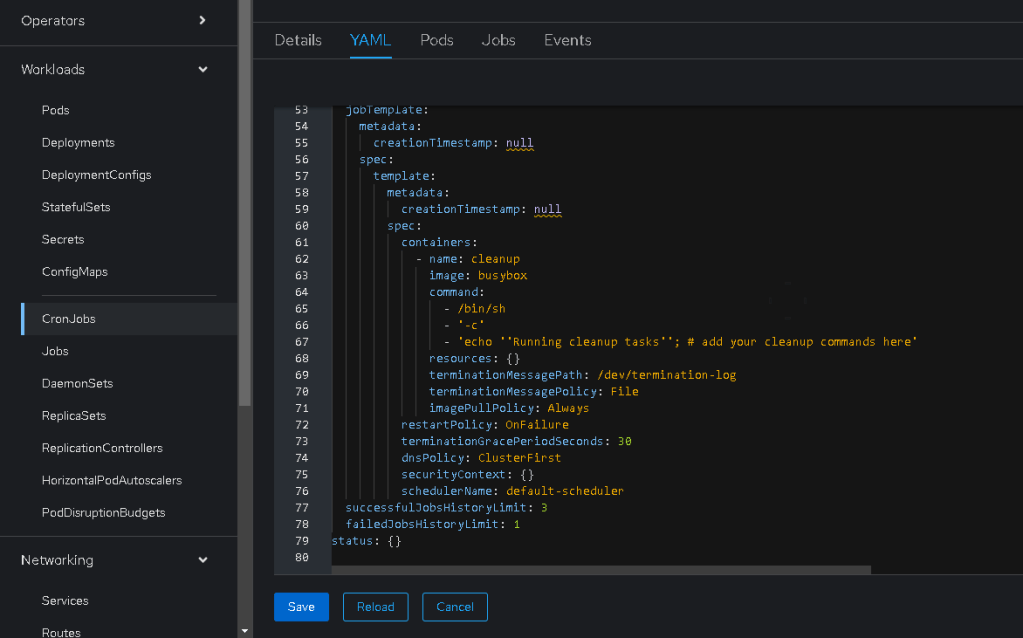Open DeploymentConfigs page

97,175
